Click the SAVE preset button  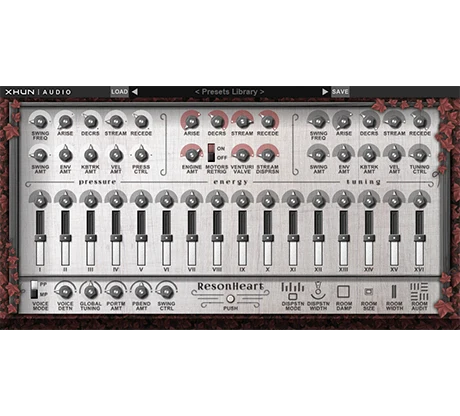(340, 92)
